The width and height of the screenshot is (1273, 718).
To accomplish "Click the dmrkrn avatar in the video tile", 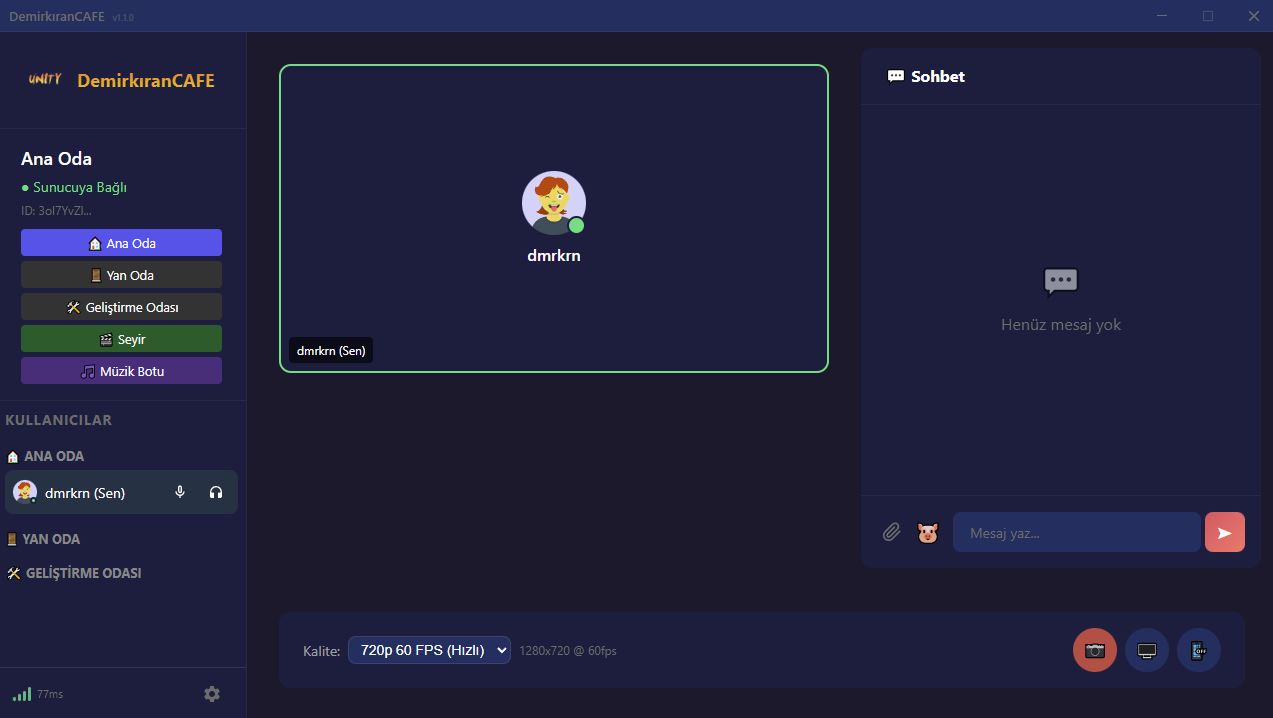I will coord(553,203).
